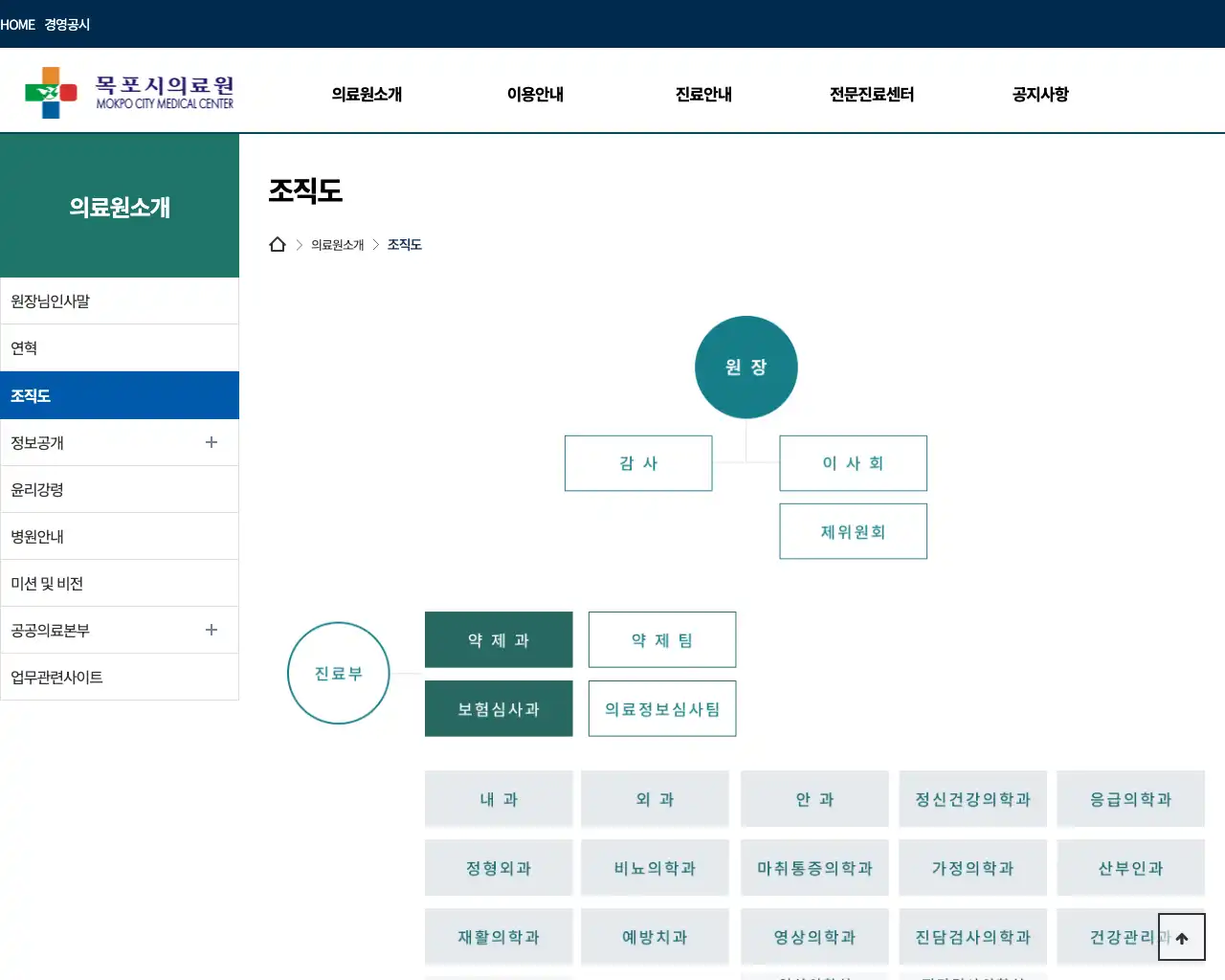Select 원장님인사말 in the sidebar

52,300
